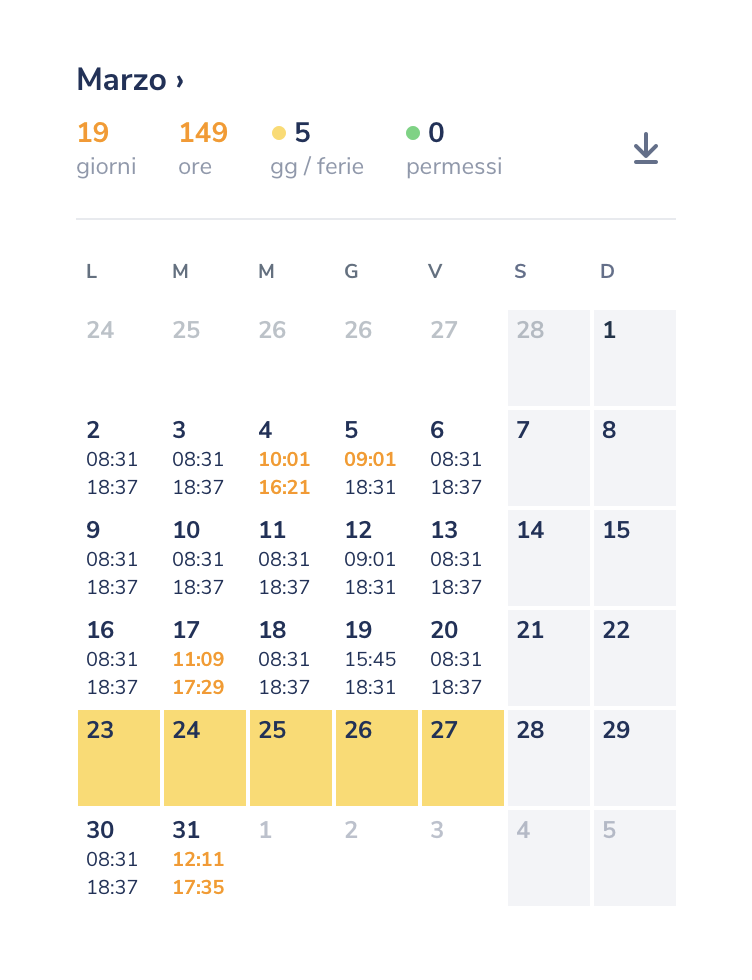The width and height of the screenshot is (752, 980).
Task: Select March 4 with orange times
Action: tap(290, 458)
